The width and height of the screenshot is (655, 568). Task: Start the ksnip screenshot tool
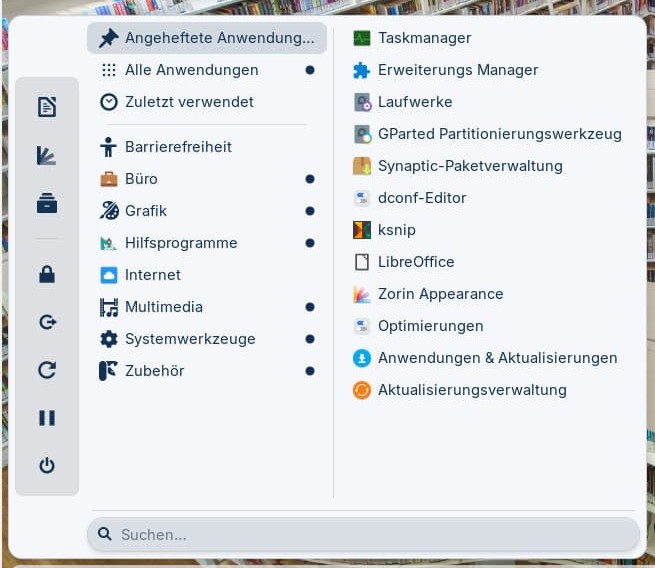[x=396, y=230]
